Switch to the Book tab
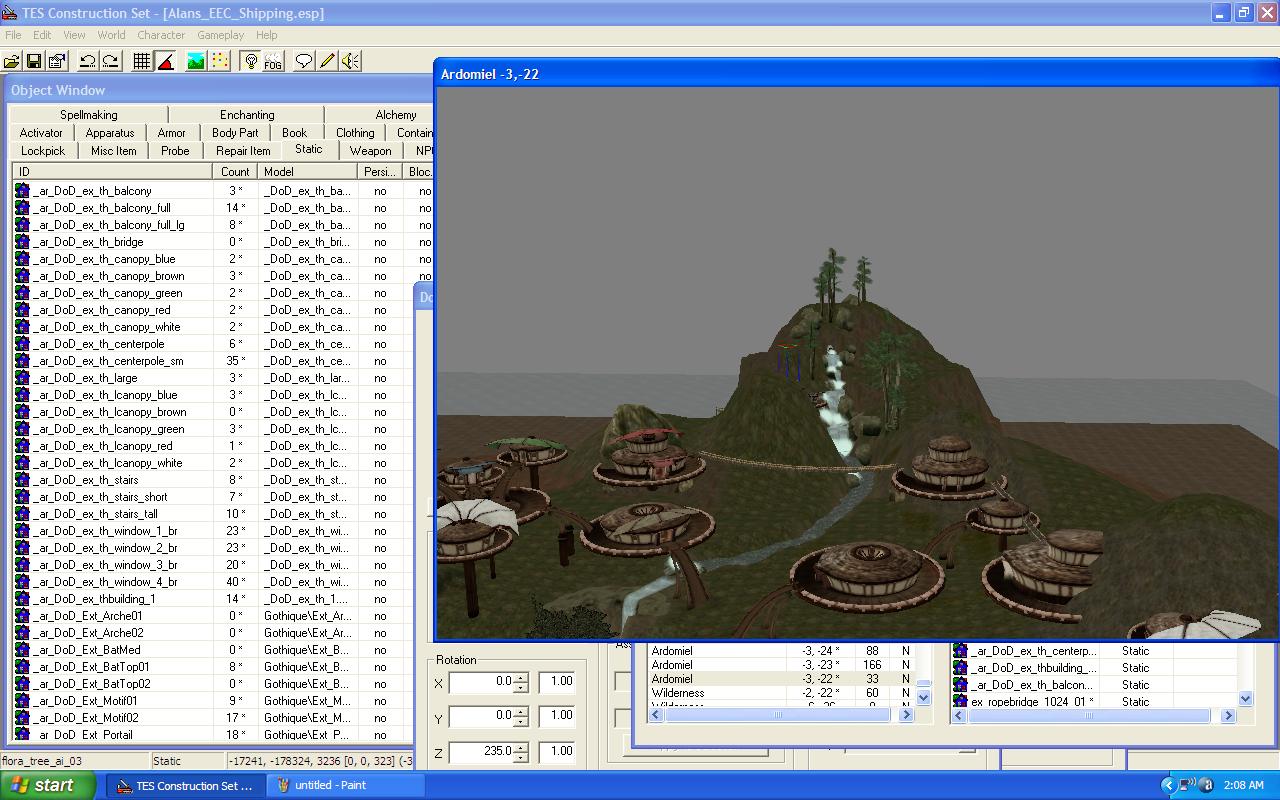Image resolution: width=1280 pixels, height=800 pixels. (x=295, y=133)
